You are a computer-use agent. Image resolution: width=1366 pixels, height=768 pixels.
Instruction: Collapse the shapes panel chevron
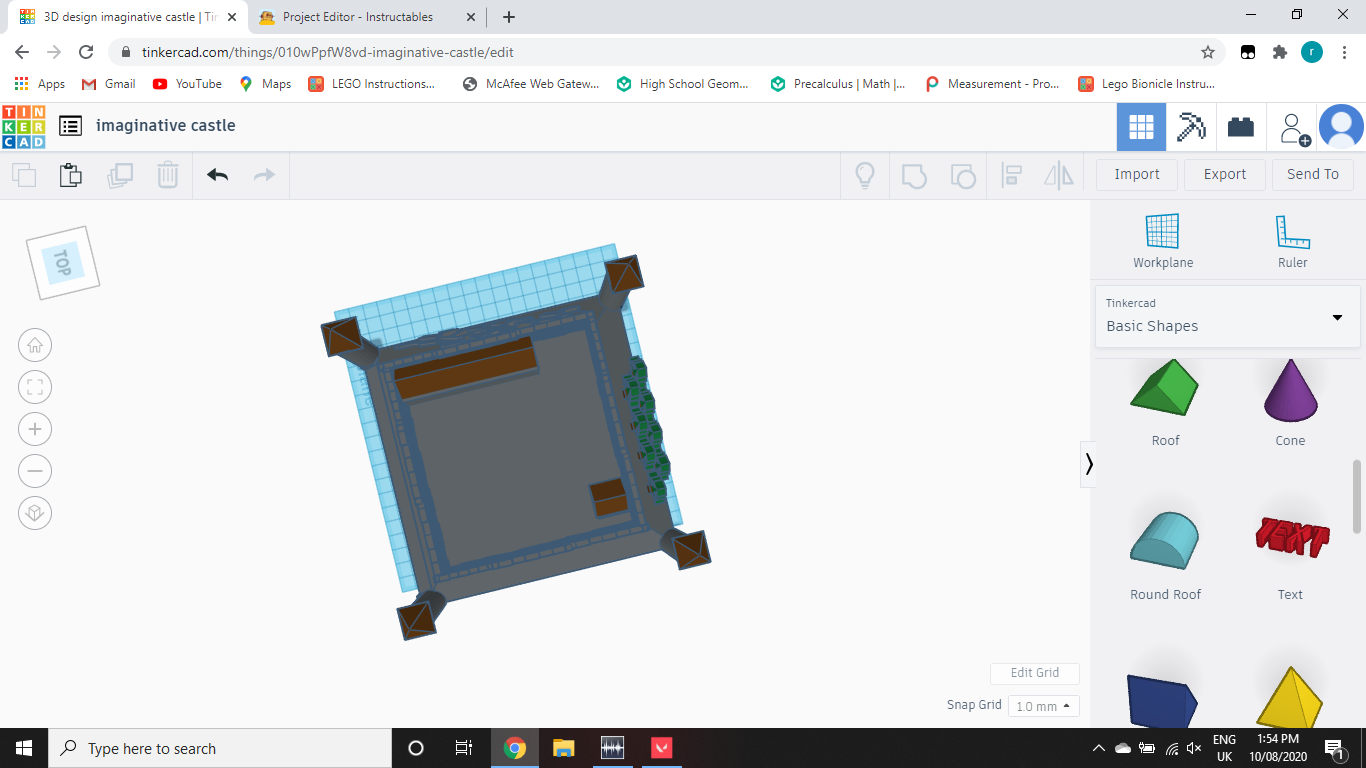coord(1088,464)
